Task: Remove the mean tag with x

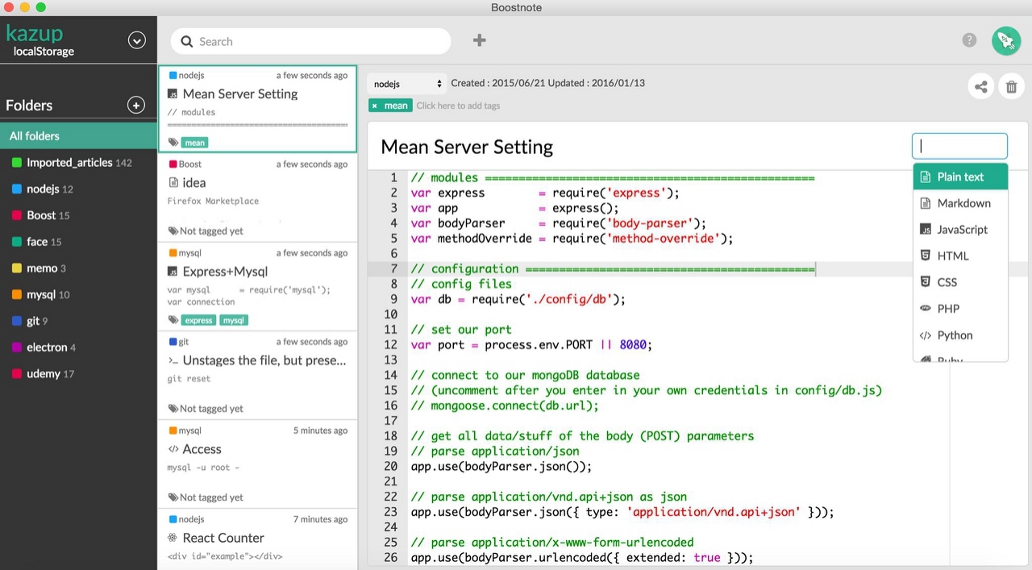Action: [x=374, y=105]
